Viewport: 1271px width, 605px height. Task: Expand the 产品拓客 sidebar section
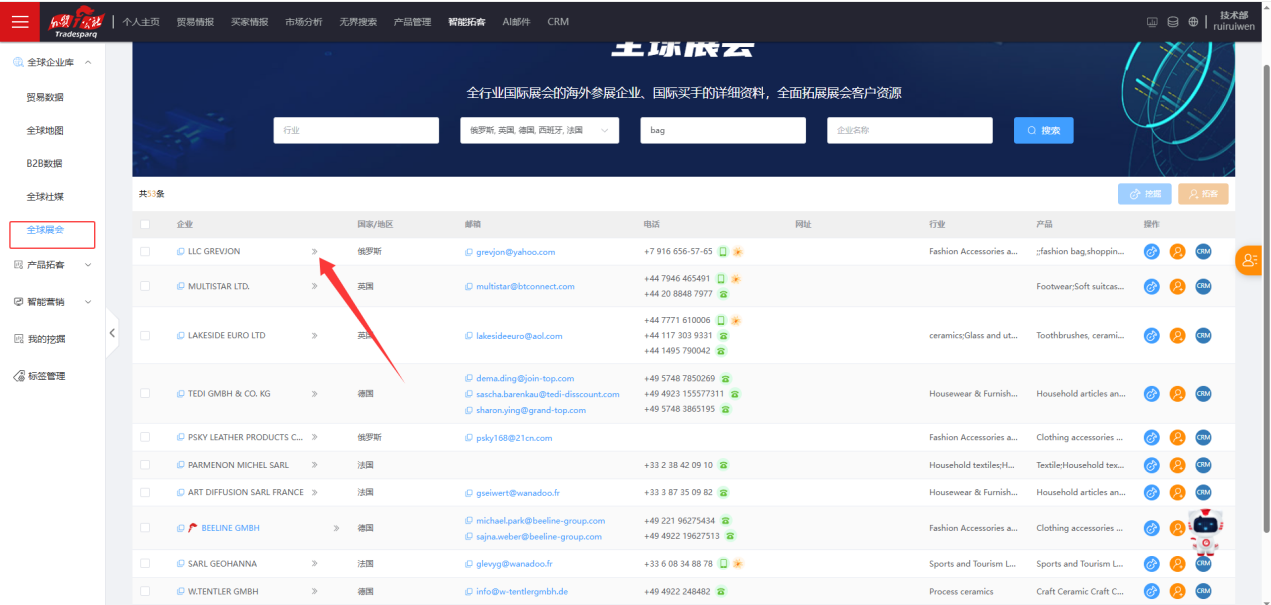[53, 265]
